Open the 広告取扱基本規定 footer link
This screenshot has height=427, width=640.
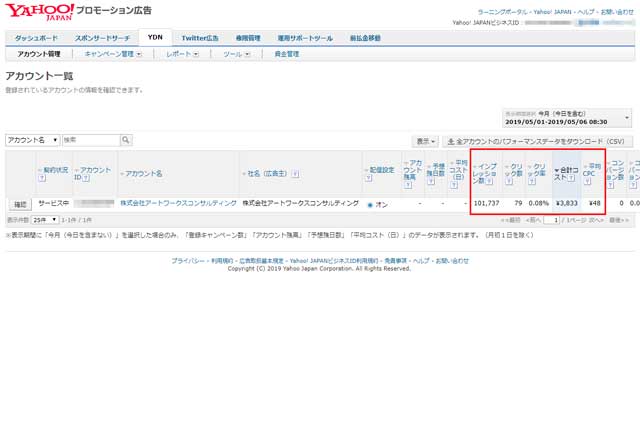[261, 260]
